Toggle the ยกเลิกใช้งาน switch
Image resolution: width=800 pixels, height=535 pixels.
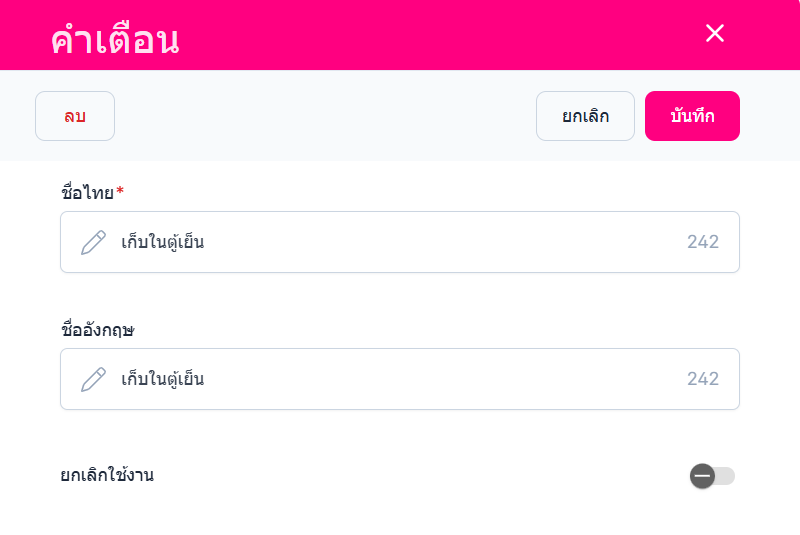tap(712, 476)
